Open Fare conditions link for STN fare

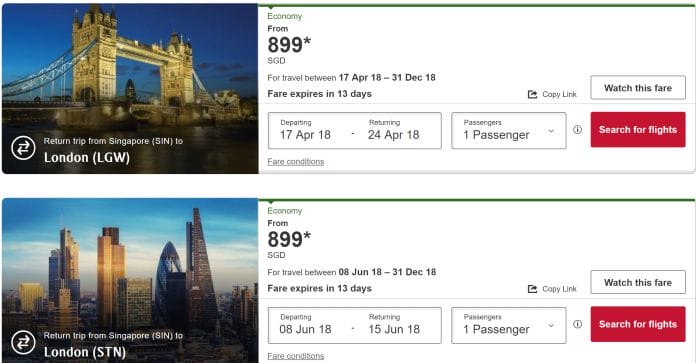click(296, 356)
